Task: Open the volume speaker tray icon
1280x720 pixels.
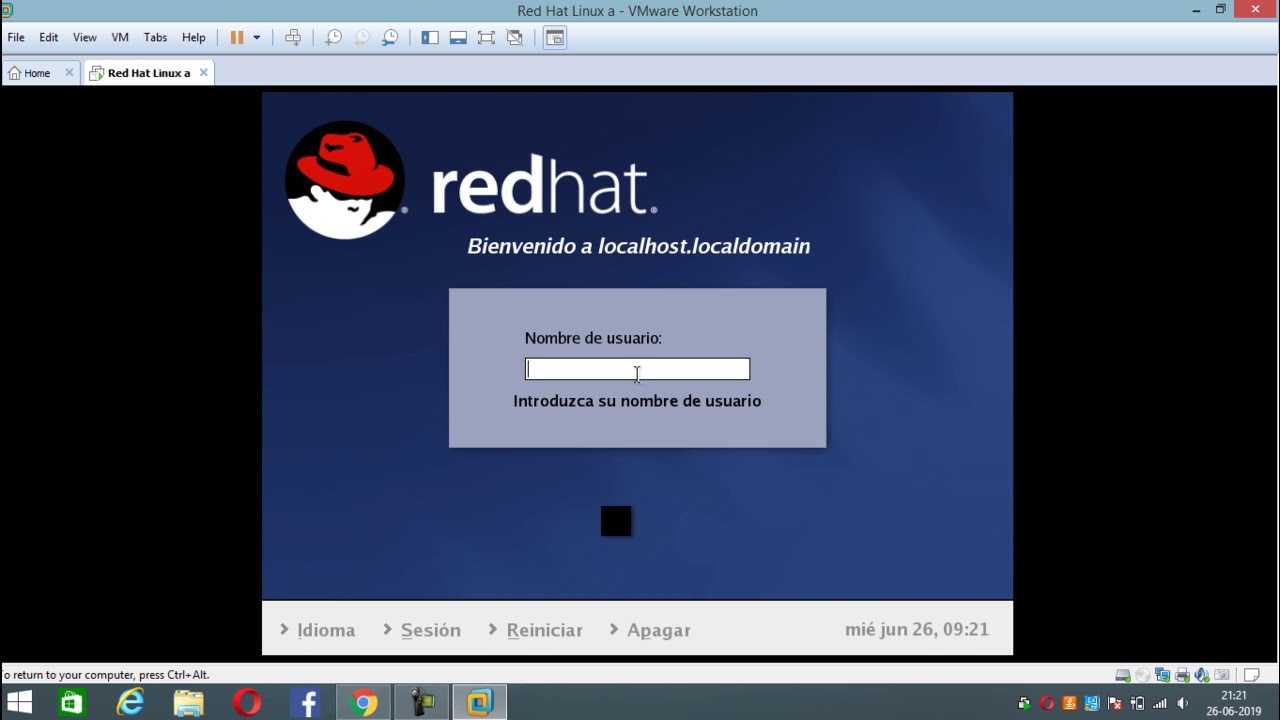Action: click(x=1182, y=703)
